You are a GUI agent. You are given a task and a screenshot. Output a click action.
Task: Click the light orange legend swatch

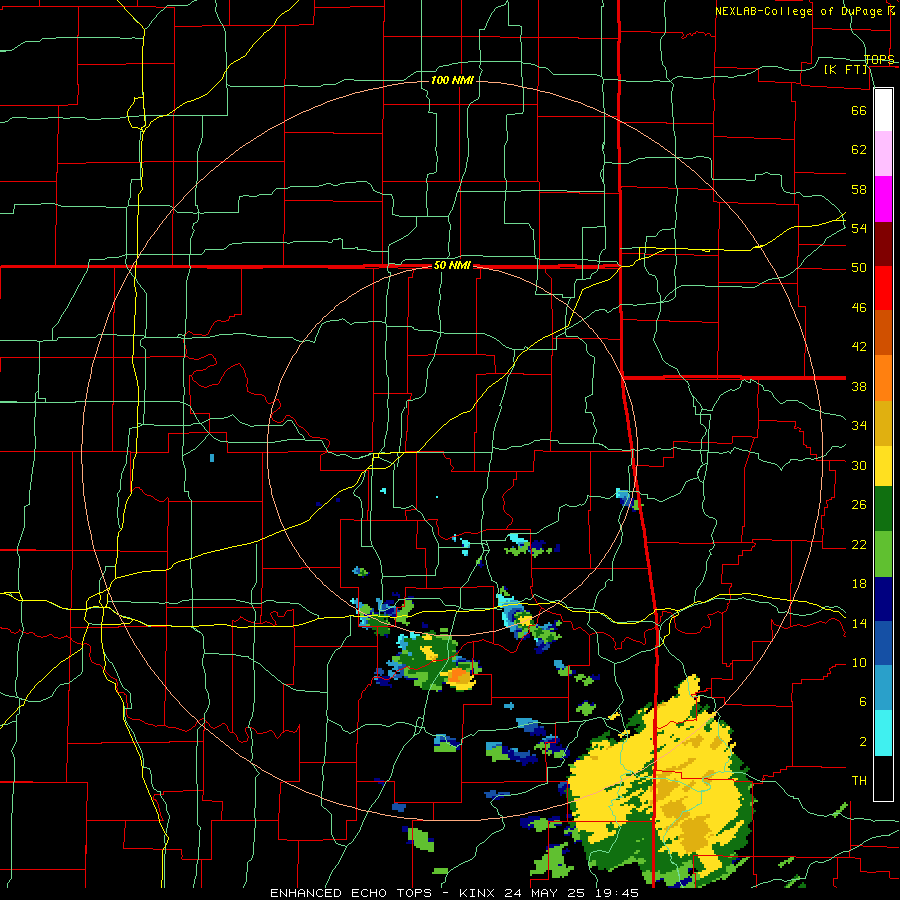(883, 378)
